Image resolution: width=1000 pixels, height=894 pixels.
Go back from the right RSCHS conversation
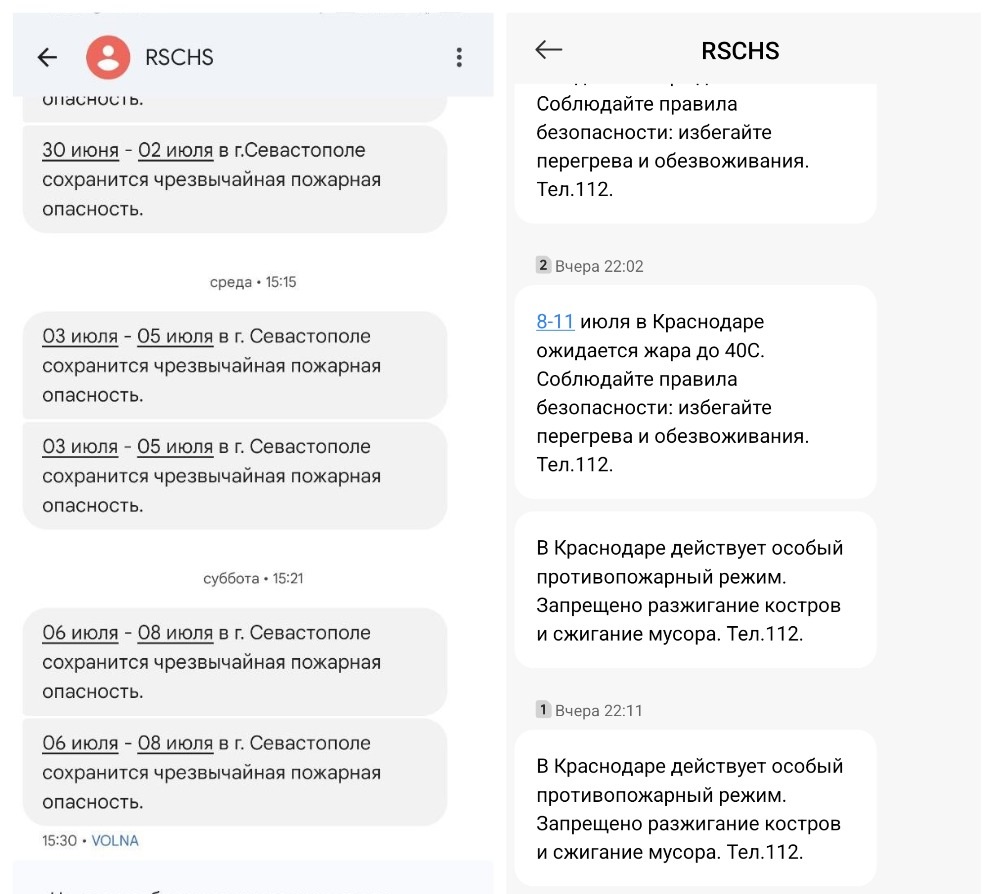549,51
